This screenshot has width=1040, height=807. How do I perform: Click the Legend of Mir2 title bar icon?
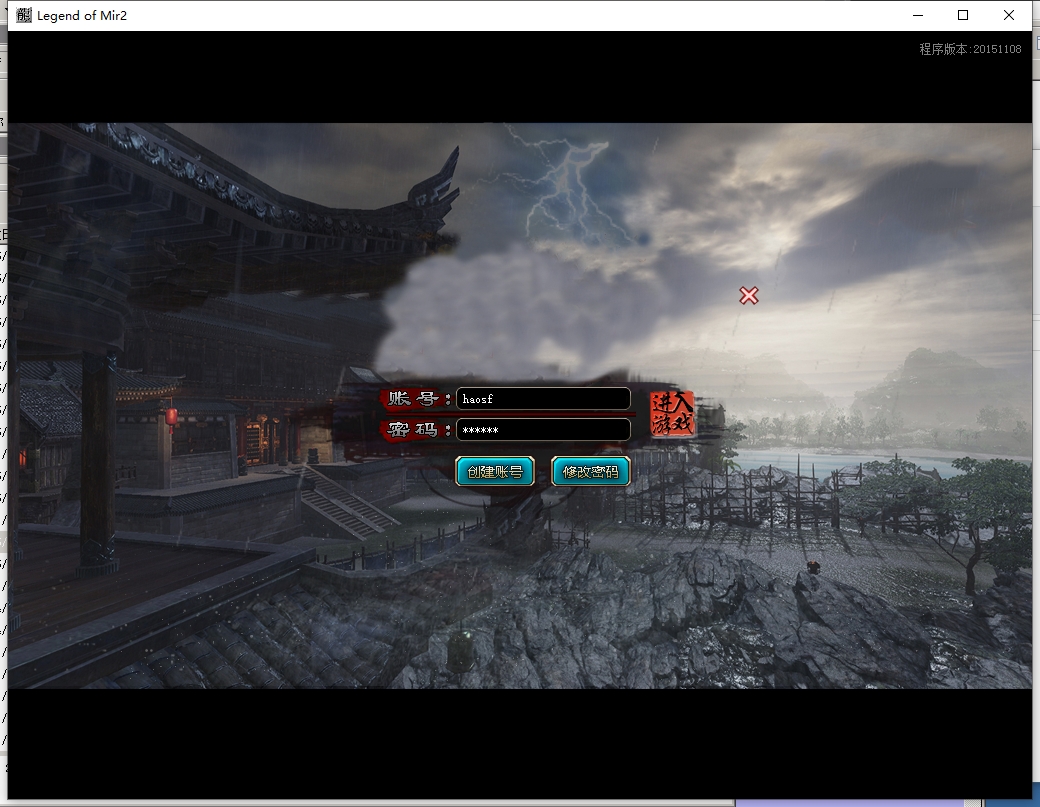click(x=24, y=15)
